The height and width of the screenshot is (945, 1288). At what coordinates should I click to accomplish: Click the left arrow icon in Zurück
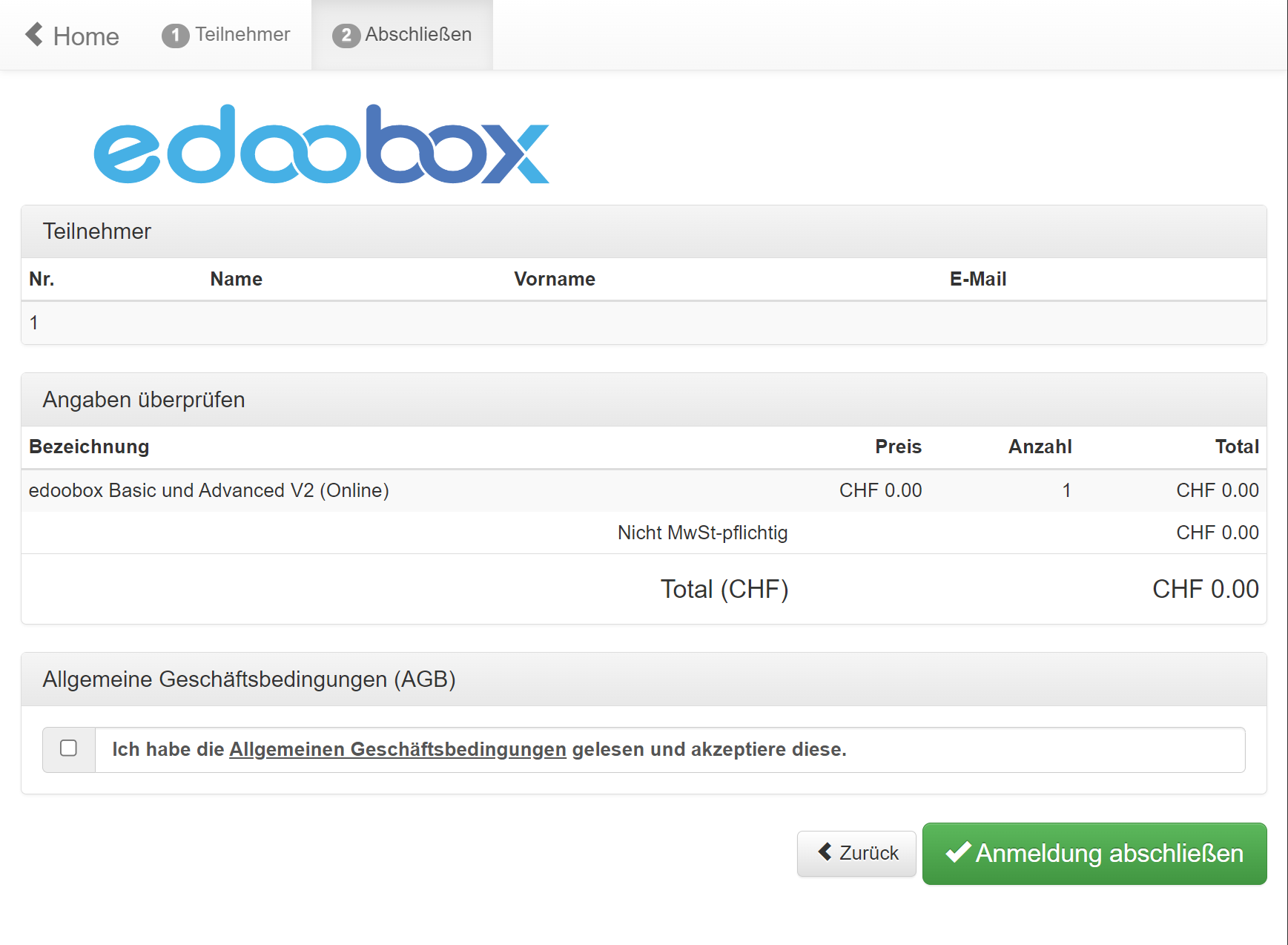(825, 852)
